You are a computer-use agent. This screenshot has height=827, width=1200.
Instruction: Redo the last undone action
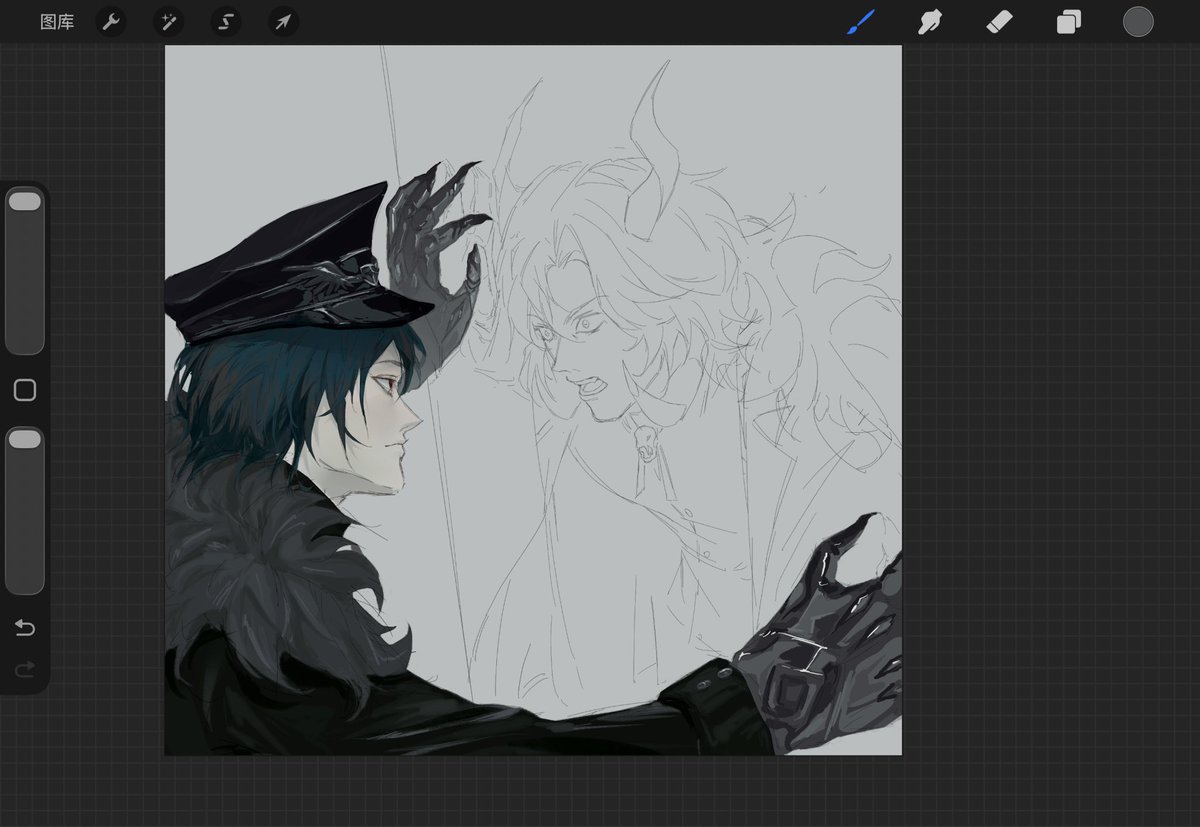click(x=25, y=668)
